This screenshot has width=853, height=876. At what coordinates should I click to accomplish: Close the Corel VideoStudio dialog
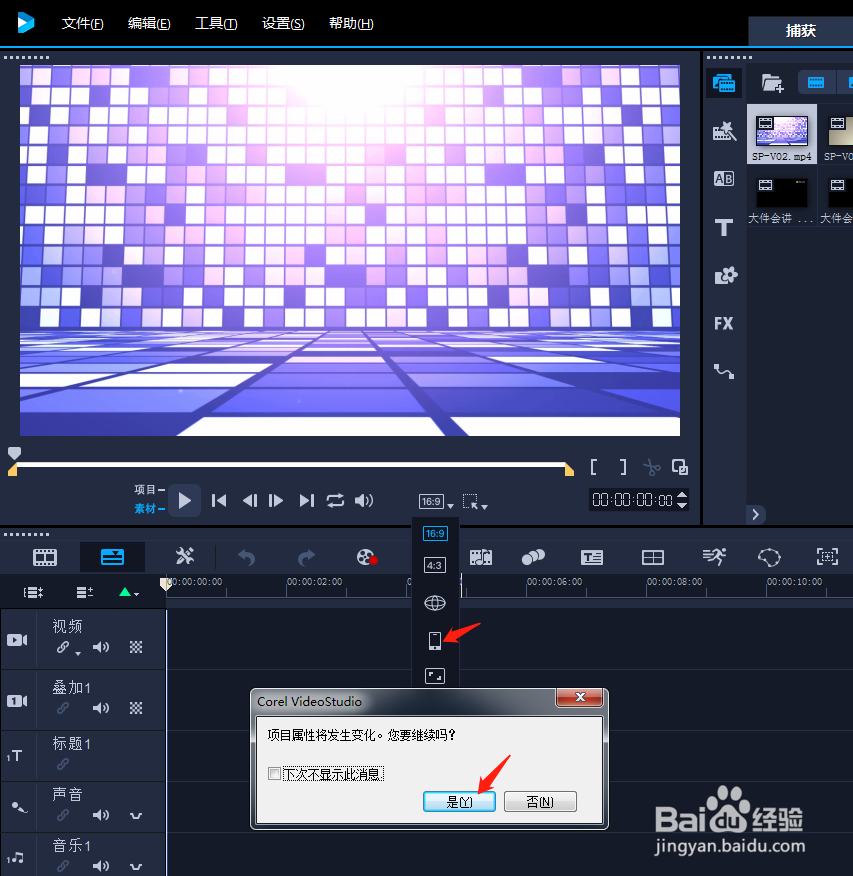580,697
